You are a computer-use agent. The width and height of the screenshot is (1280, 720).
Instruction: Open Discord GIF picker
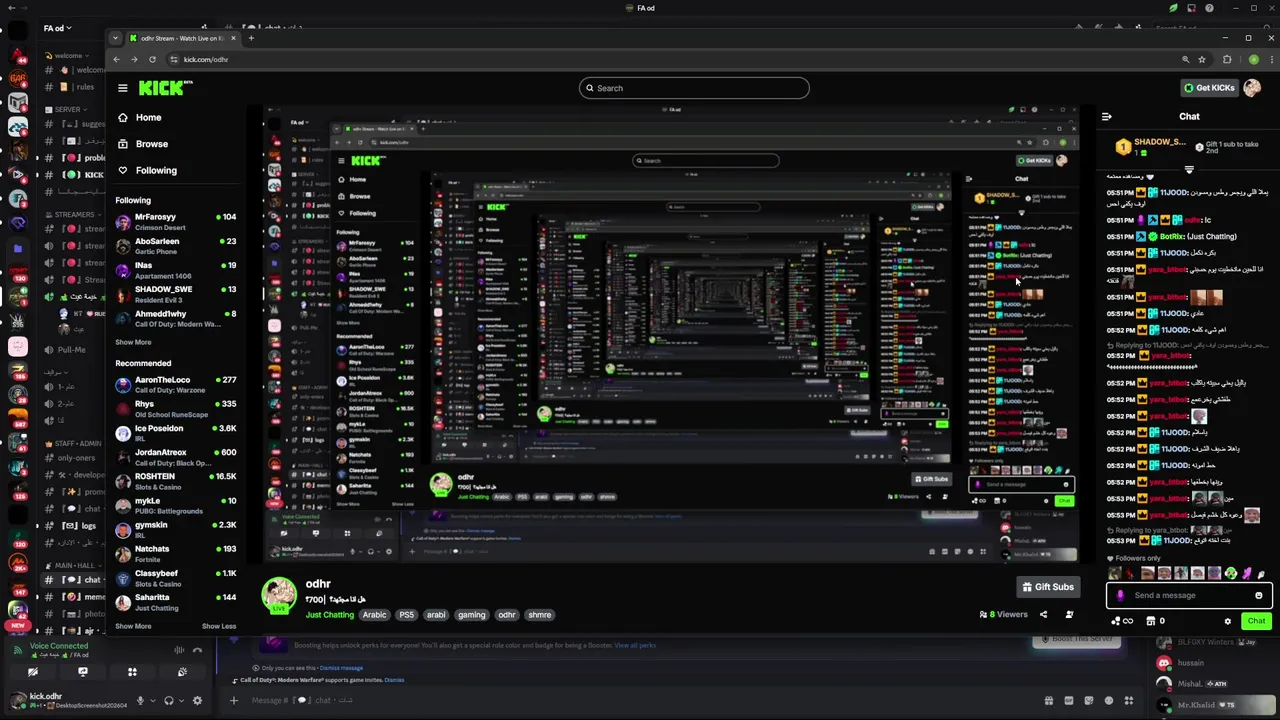point(1069,701)
